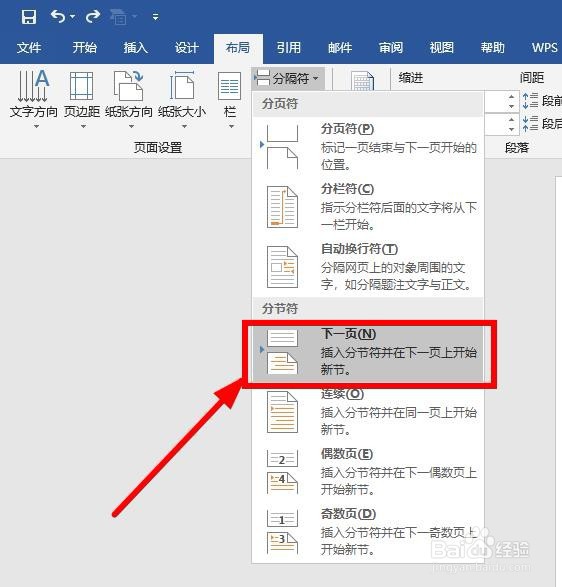Choose 连续(O) continuous section break
Viewport: 562px width, 587px height.
pos(368,412)
